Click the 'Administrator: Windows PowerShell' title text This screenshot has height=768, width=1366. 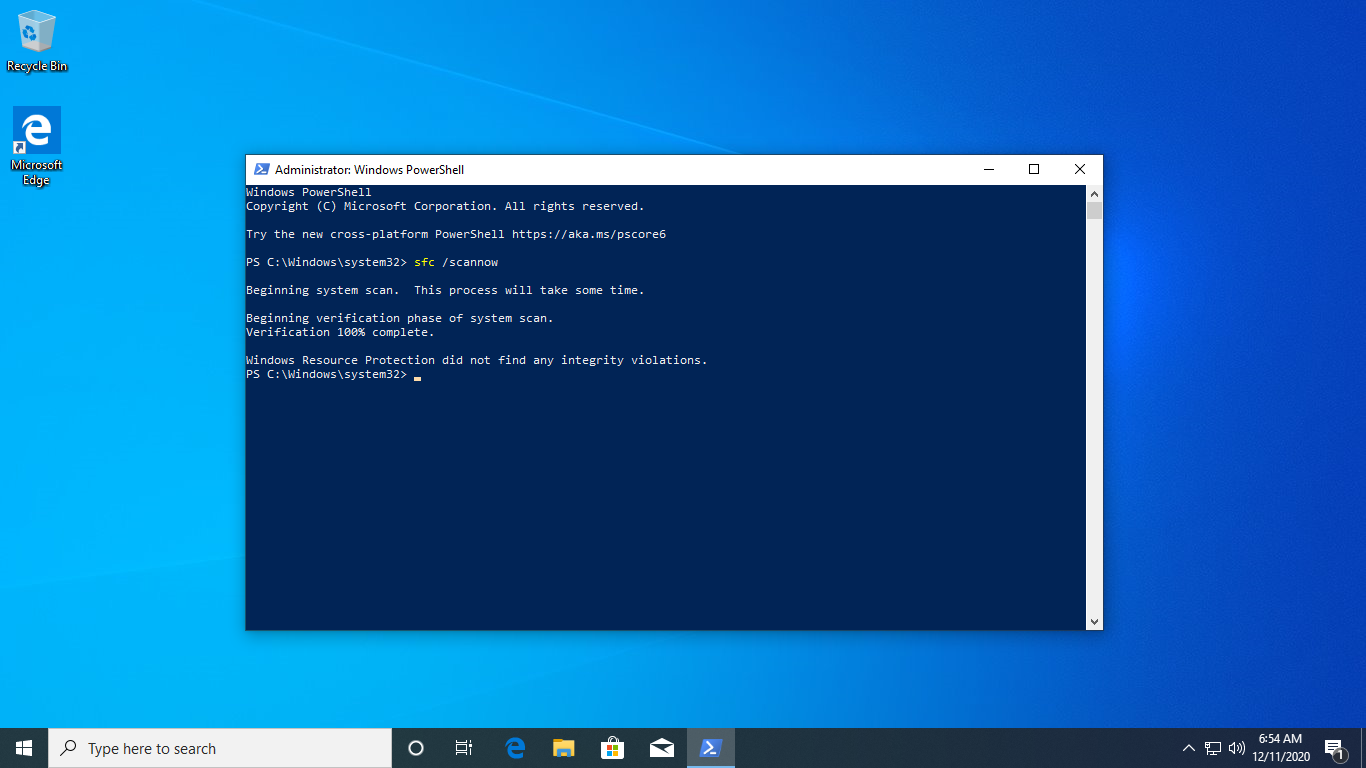pos(369,170)
